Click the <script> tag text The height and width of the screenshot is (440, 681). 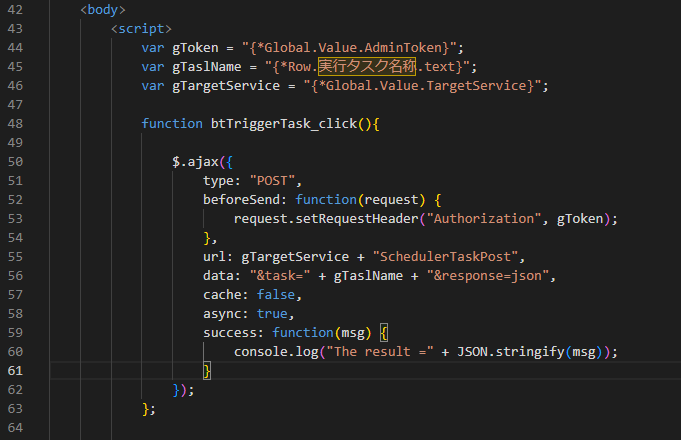tap(141, 29)
